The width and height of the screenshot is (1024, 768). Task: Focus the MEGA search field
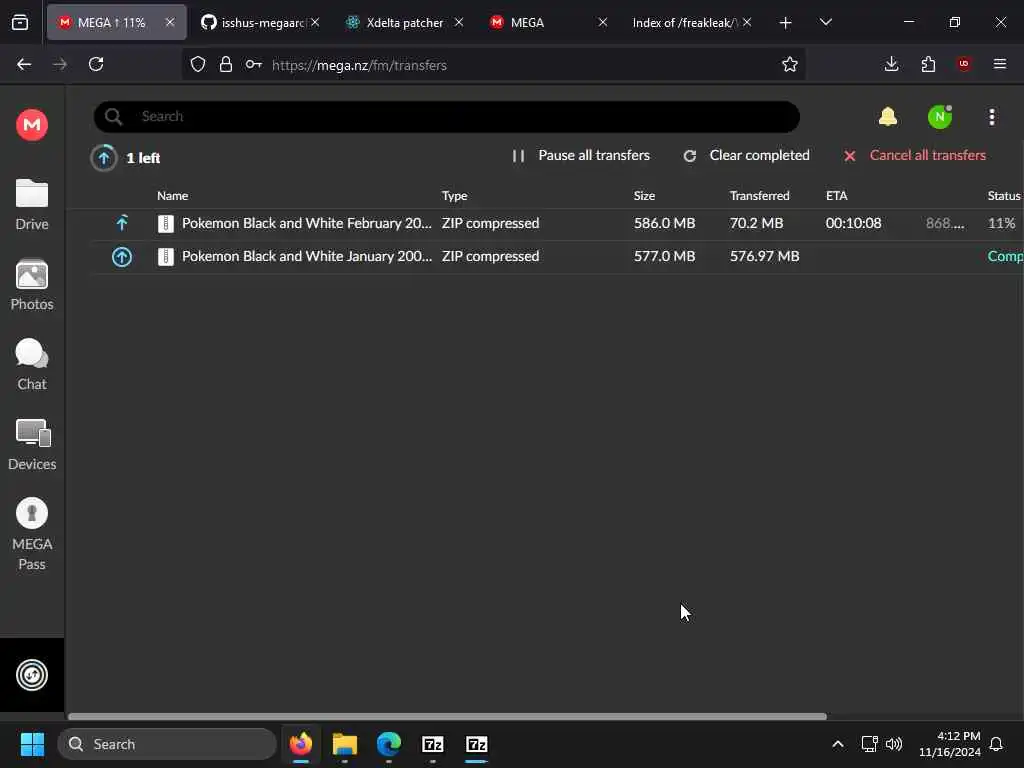447,117
